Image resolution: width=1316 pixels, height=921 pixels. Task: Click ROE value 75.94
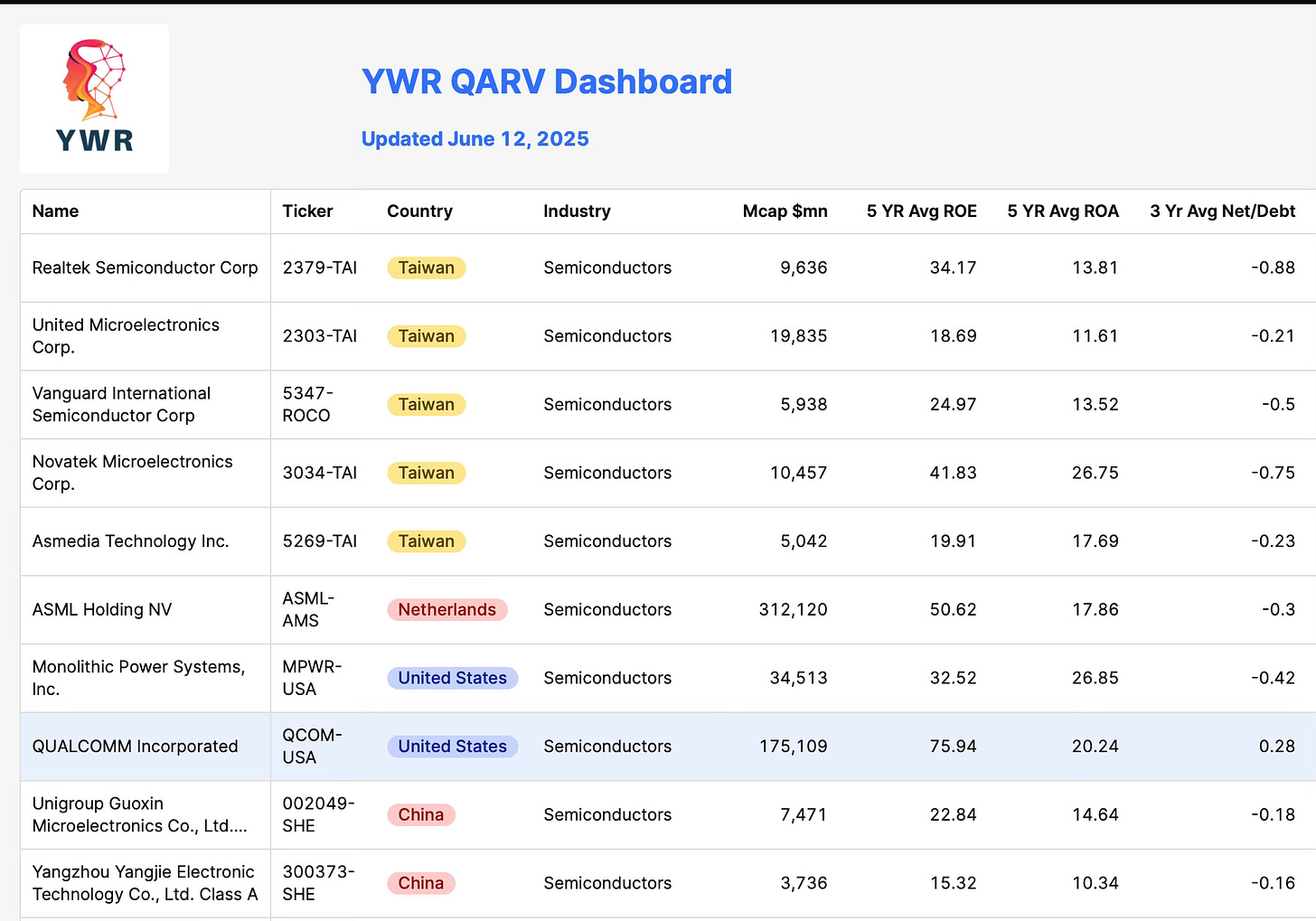coord(953,747)
